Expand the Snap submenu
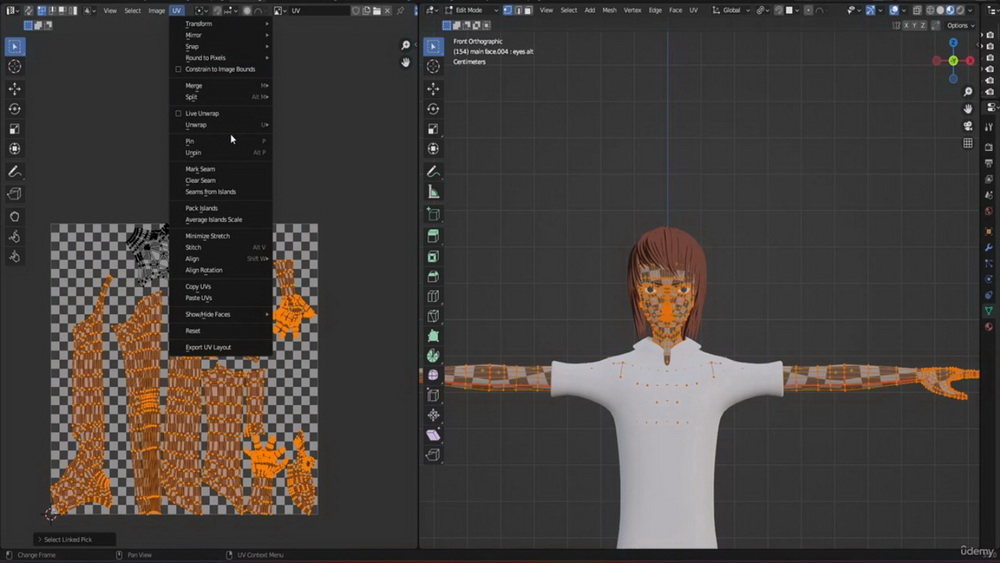1000x563 pixels. (x=221, y=47)
